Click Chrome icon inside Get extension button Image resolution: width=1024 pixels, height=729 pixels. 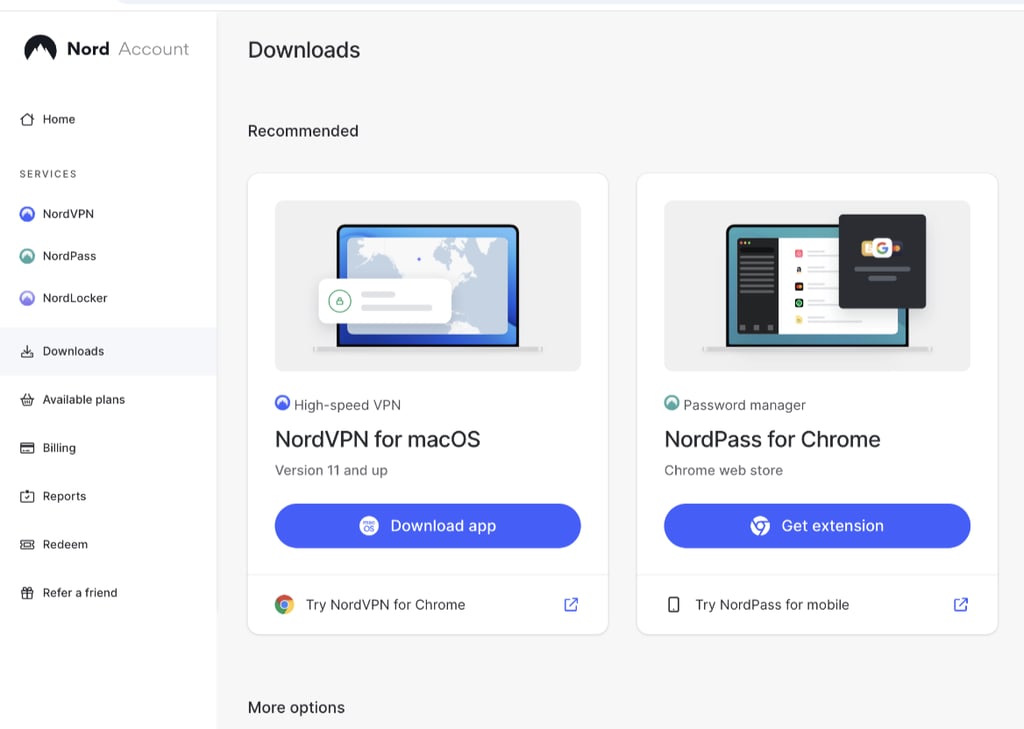(x=760, y=526)
